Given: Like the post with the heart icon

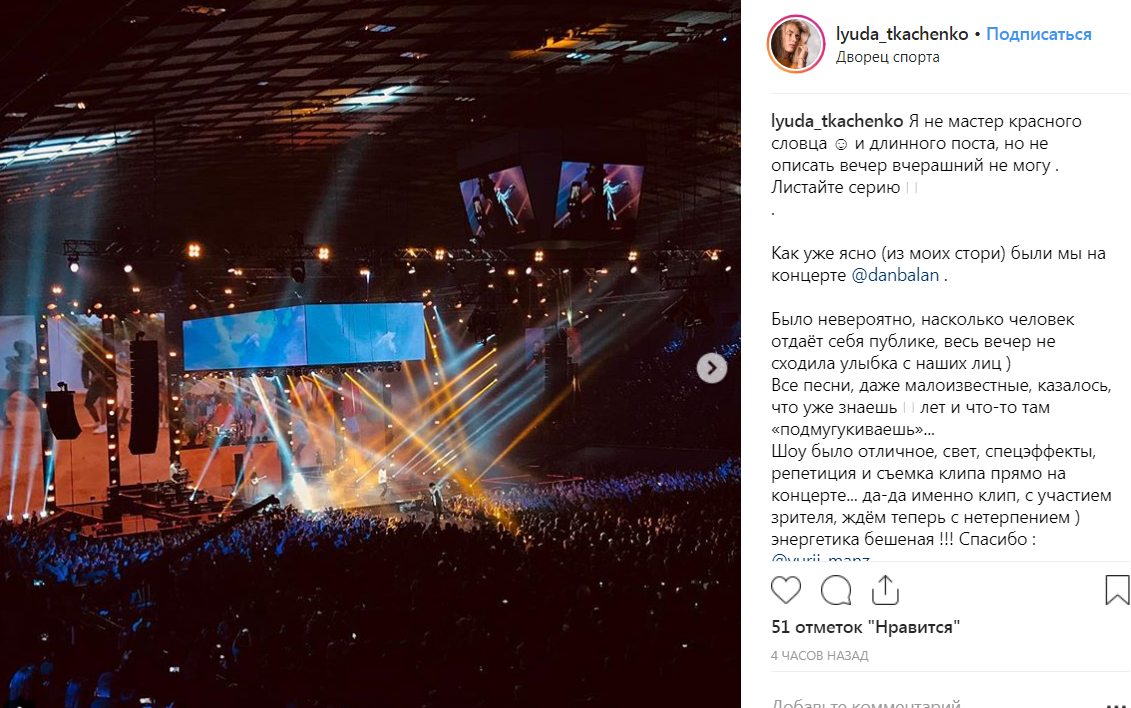Looking at the screenshot, I should click(x=785, y=590).
